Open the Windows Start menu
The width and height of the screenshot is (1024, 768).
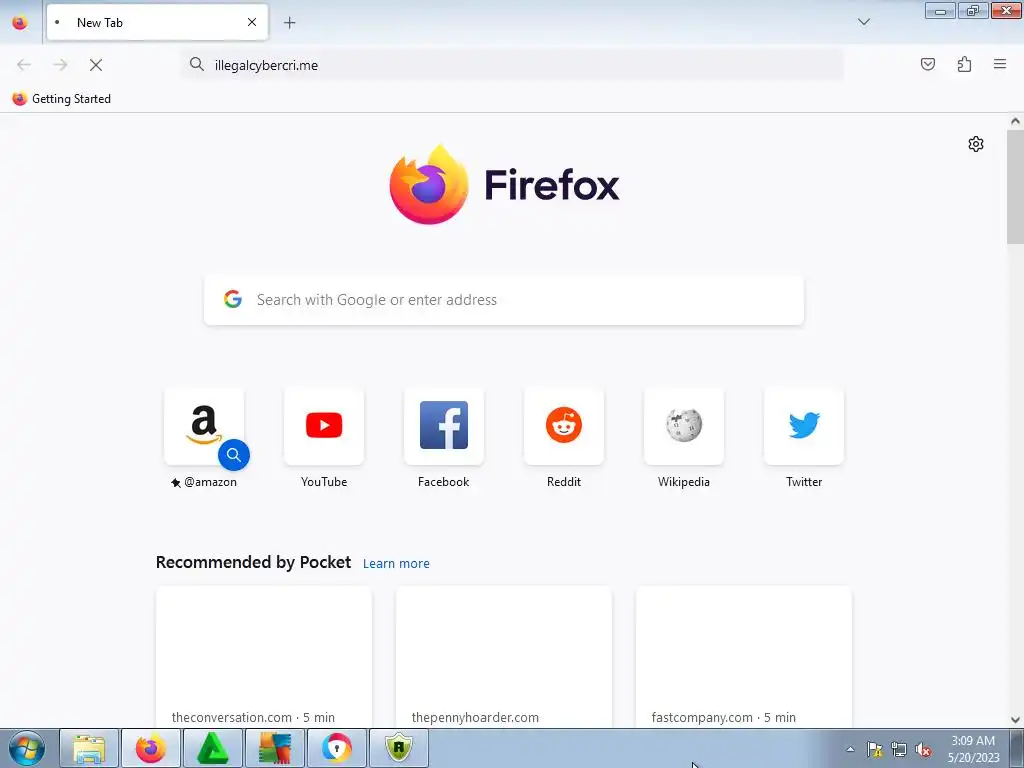(27, 748)
